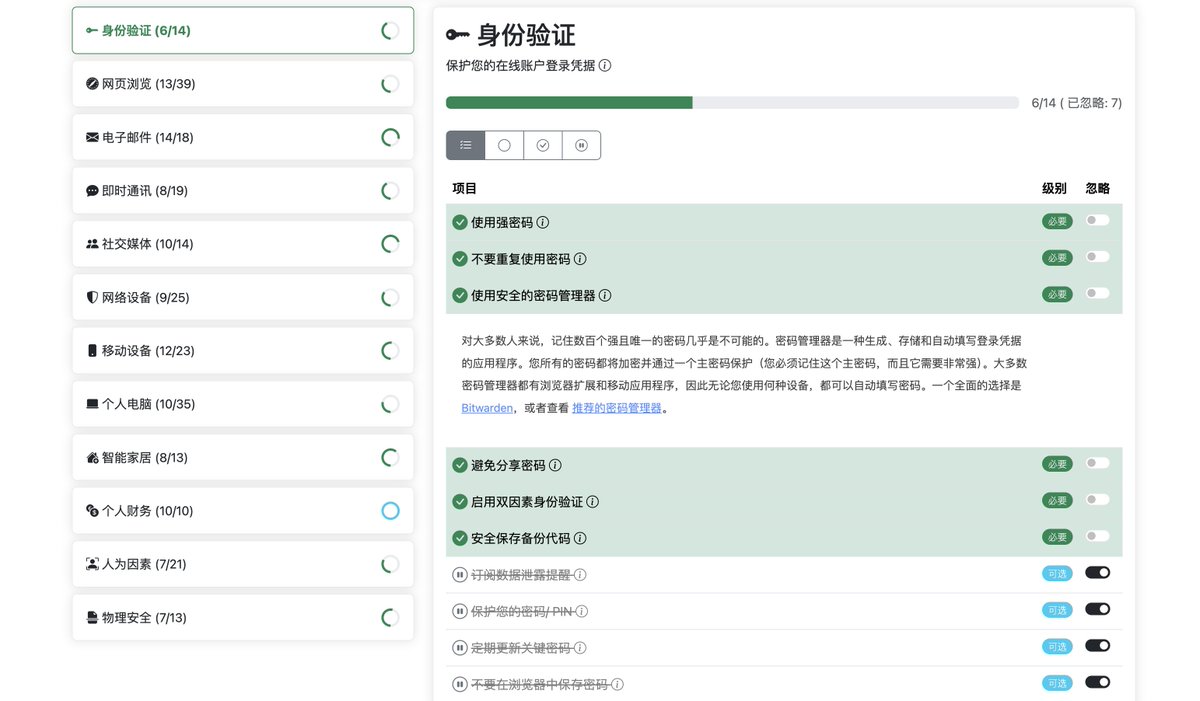
Task: Filter by ignored items pause button
Action: (581, 145)
